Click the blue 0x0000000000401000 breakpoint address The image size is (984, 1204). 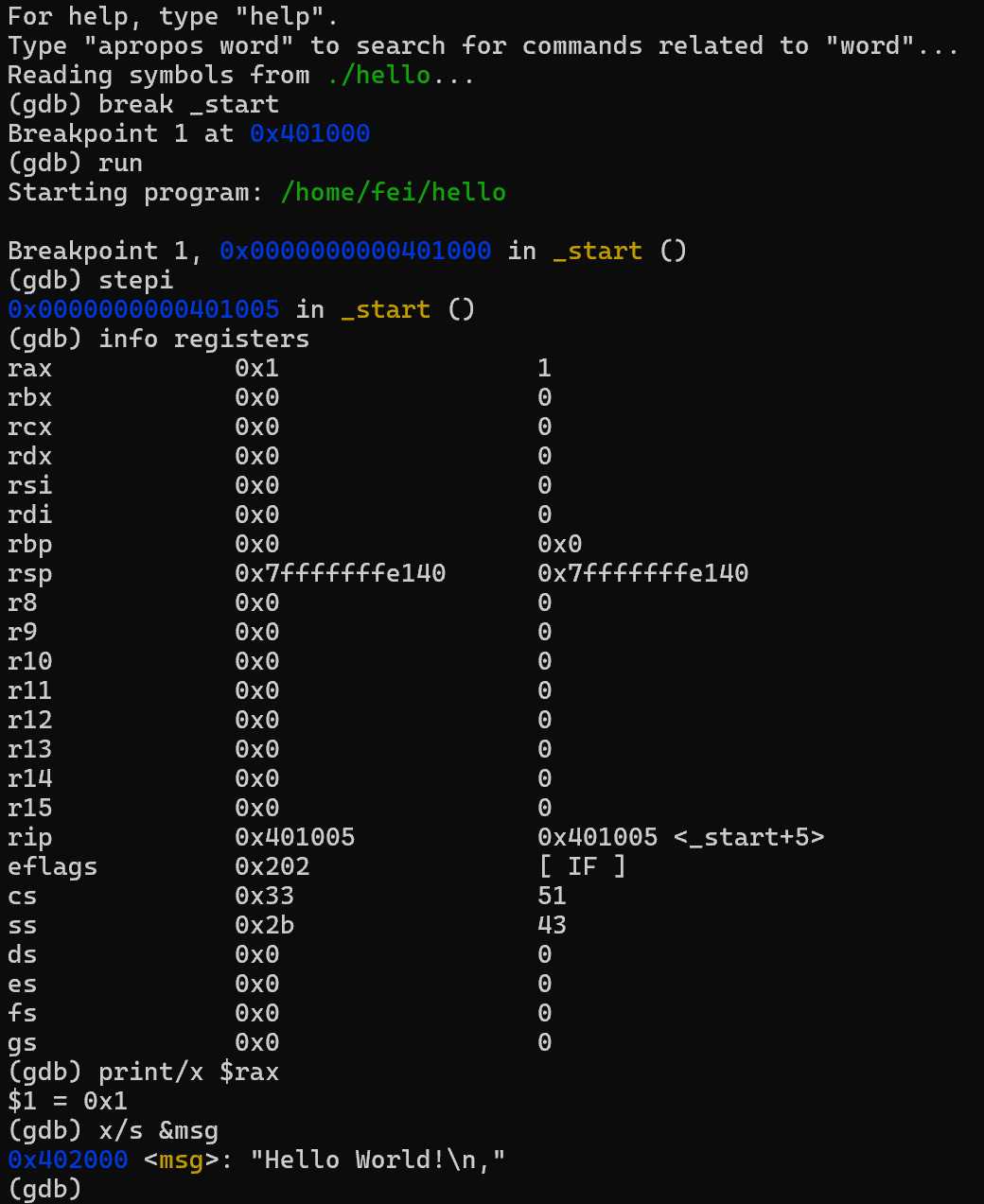pyautogui.click(x=355, y=251)
